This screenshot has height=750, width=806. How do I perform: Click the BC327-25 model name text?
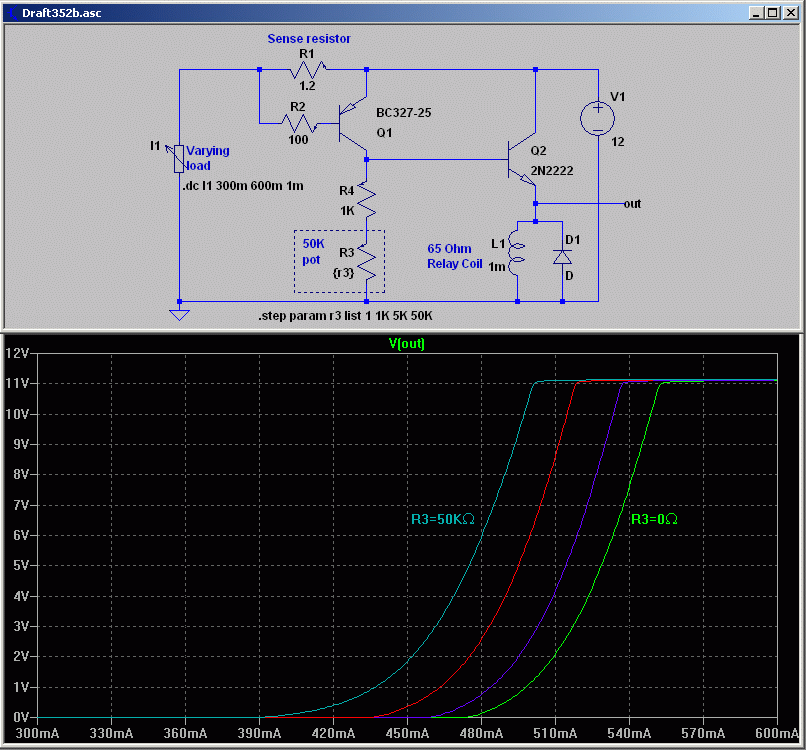[x=404, y=113]
